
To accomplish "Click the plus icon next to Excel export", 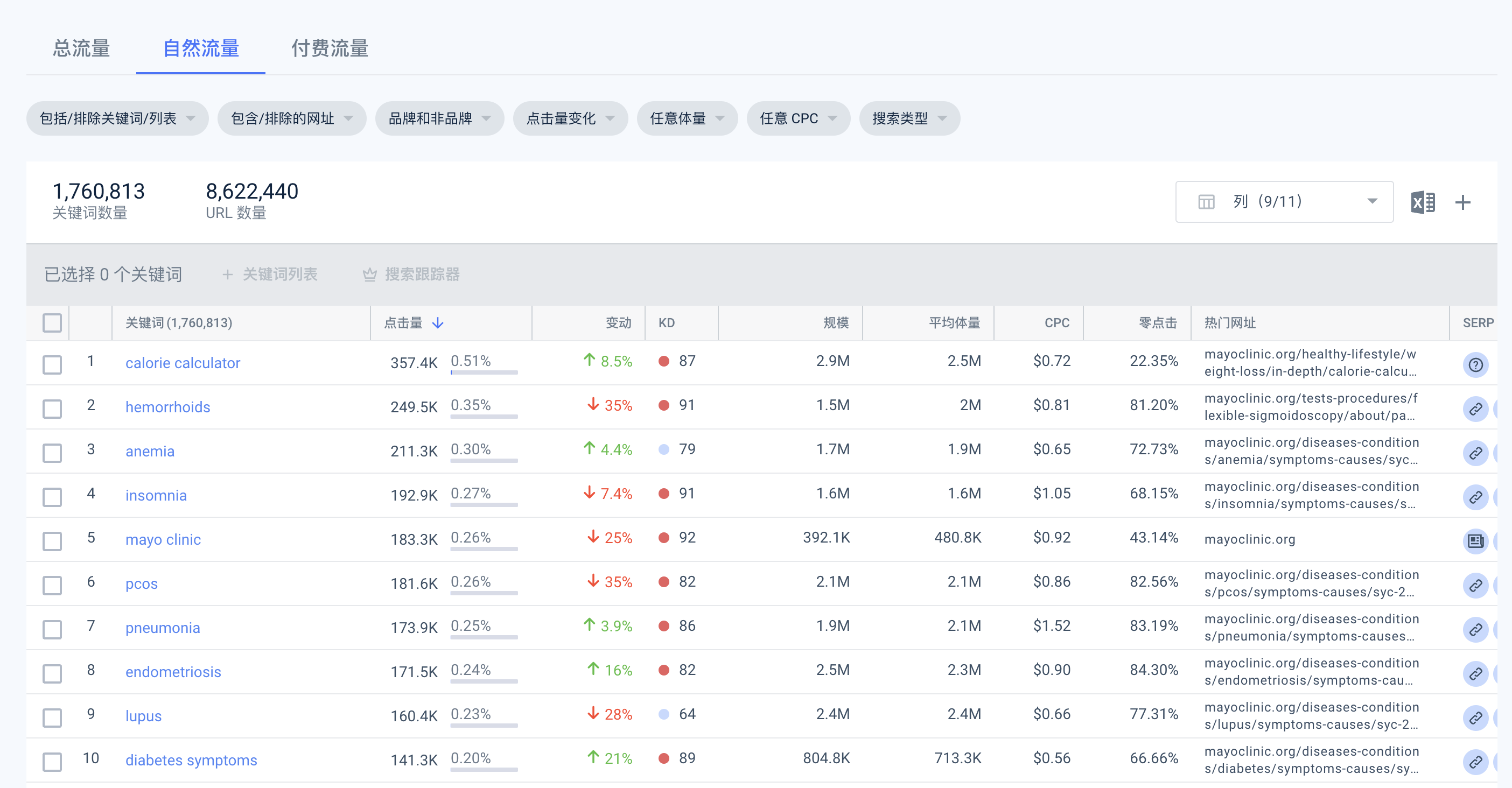I will coord(1462,202).
